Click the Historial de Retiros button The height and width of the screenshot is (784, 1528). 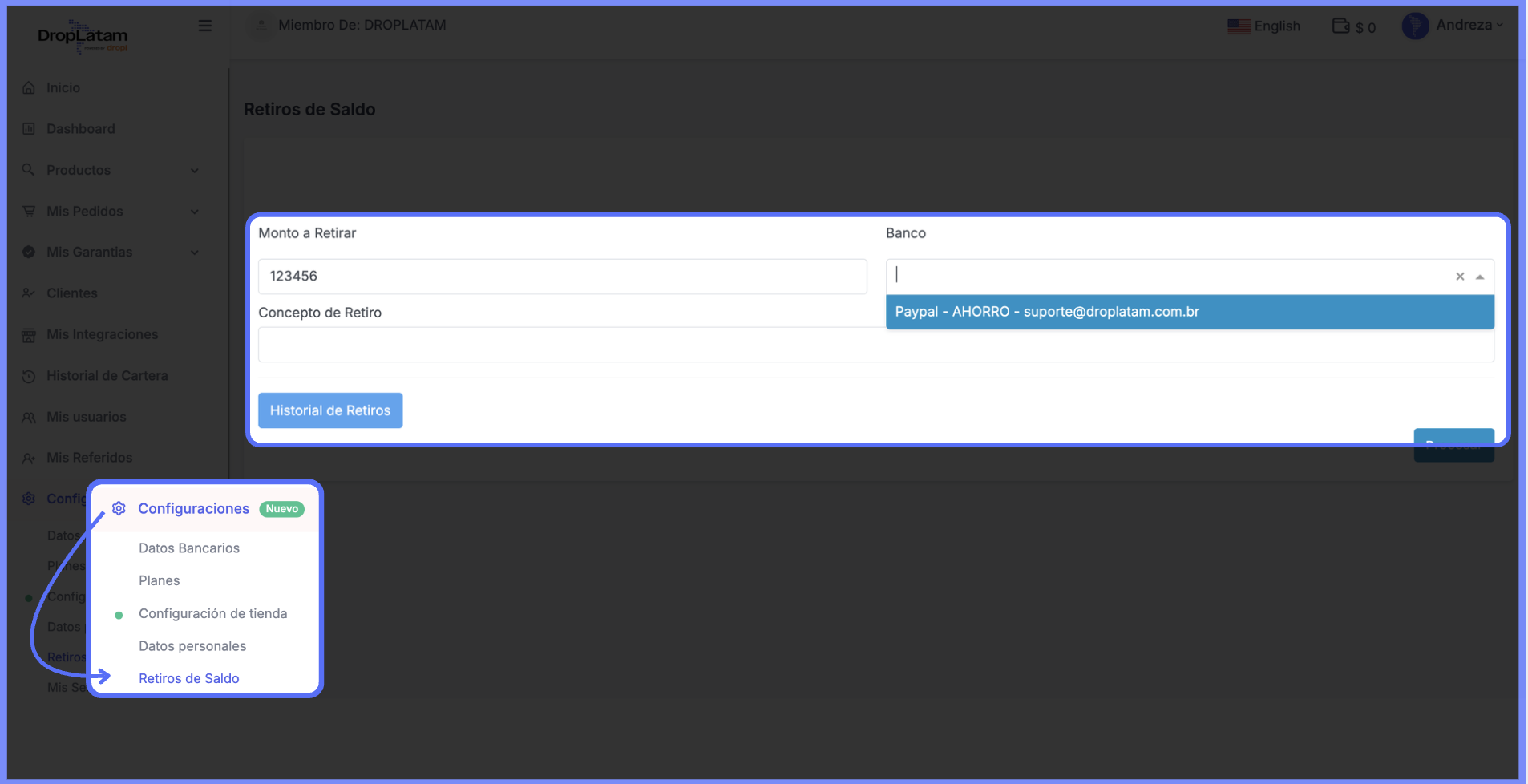click(330, 410)
